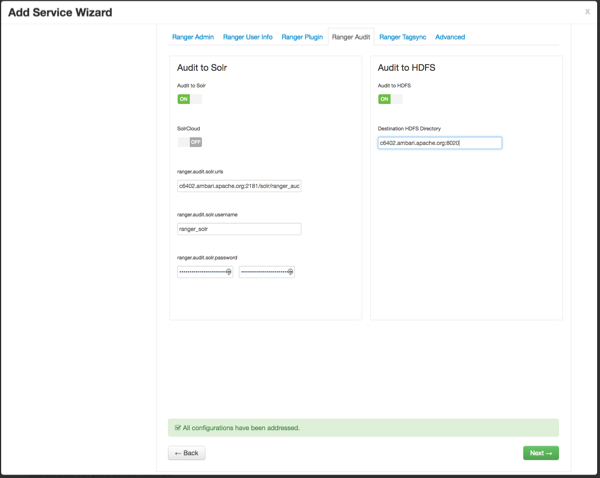Switch to the Ranger Admin tab

pyautogui.click(x=191, y=37)
